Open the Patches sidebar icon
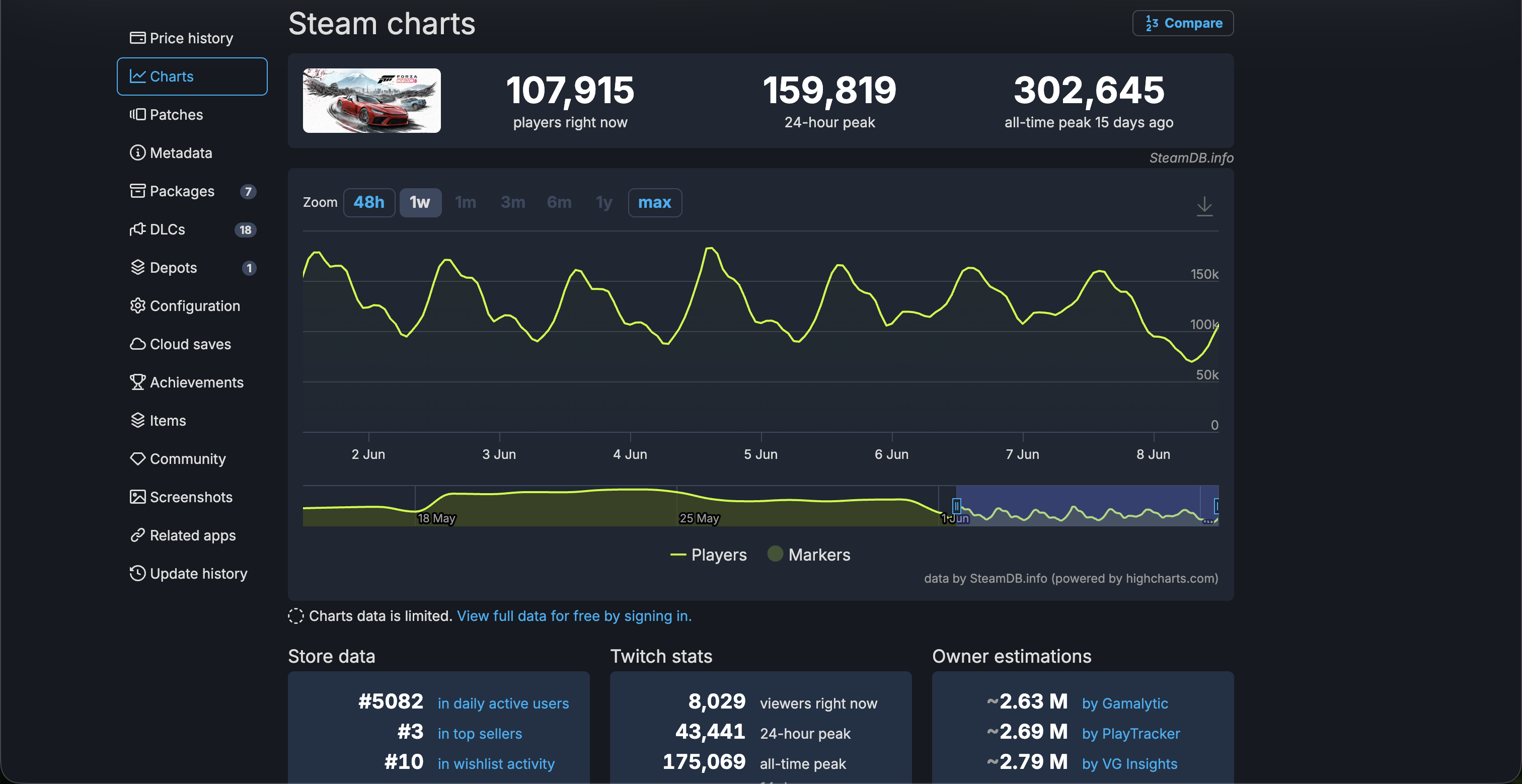This screenshot has height=784, width=1522. [137, 114]
